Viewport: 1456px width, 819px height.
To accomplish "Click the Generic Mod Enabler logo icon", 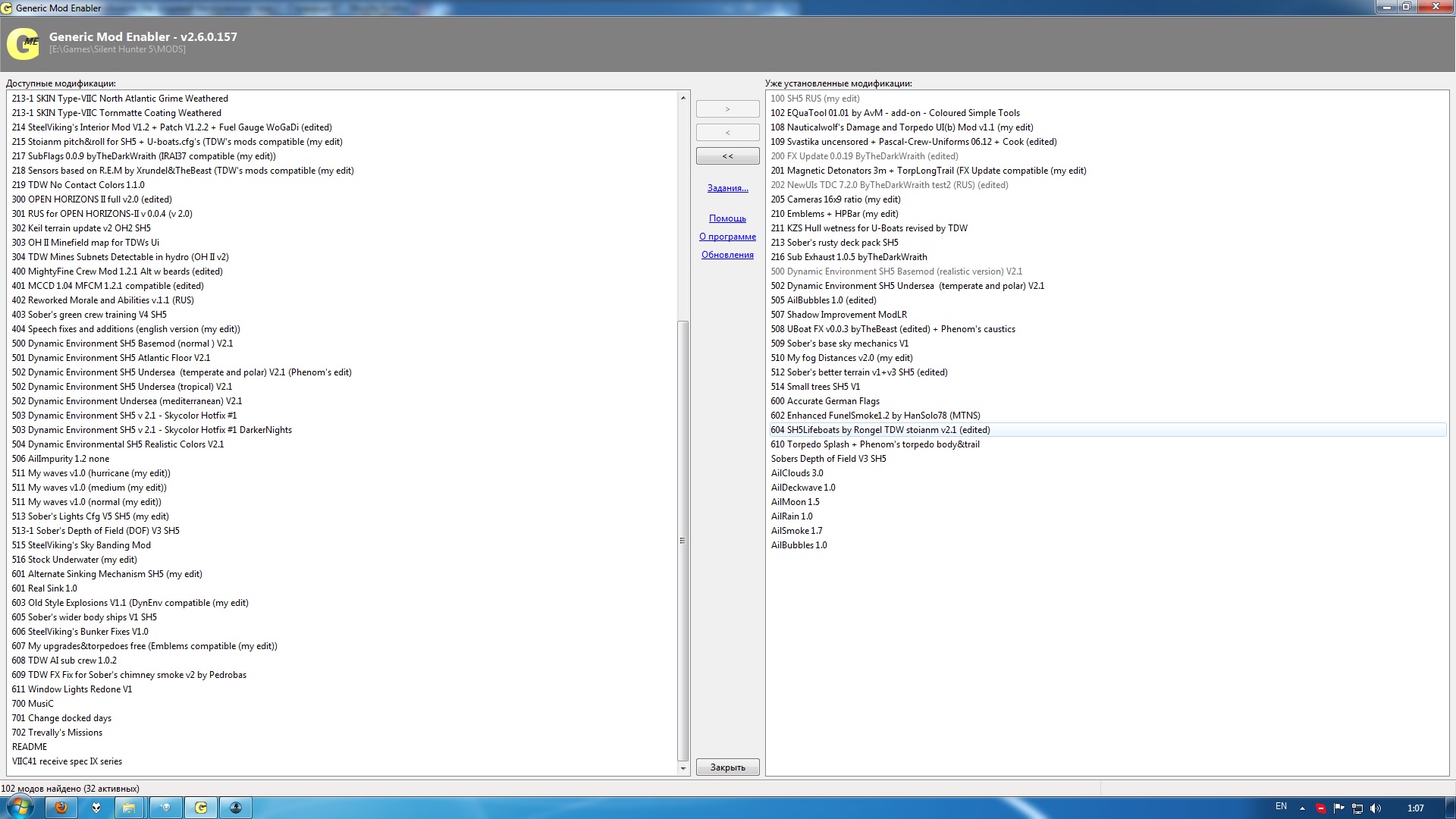I will [23, 43].
